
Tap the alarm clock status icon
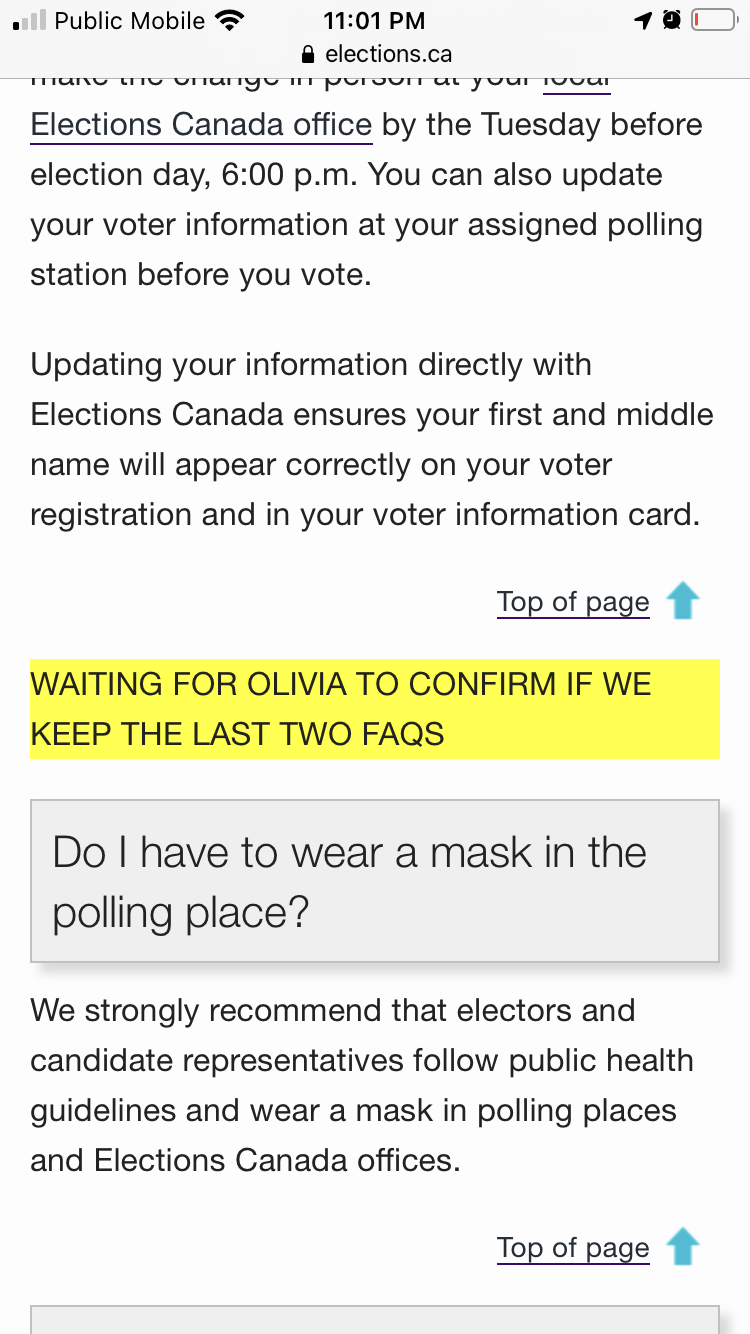coord(671,20)
